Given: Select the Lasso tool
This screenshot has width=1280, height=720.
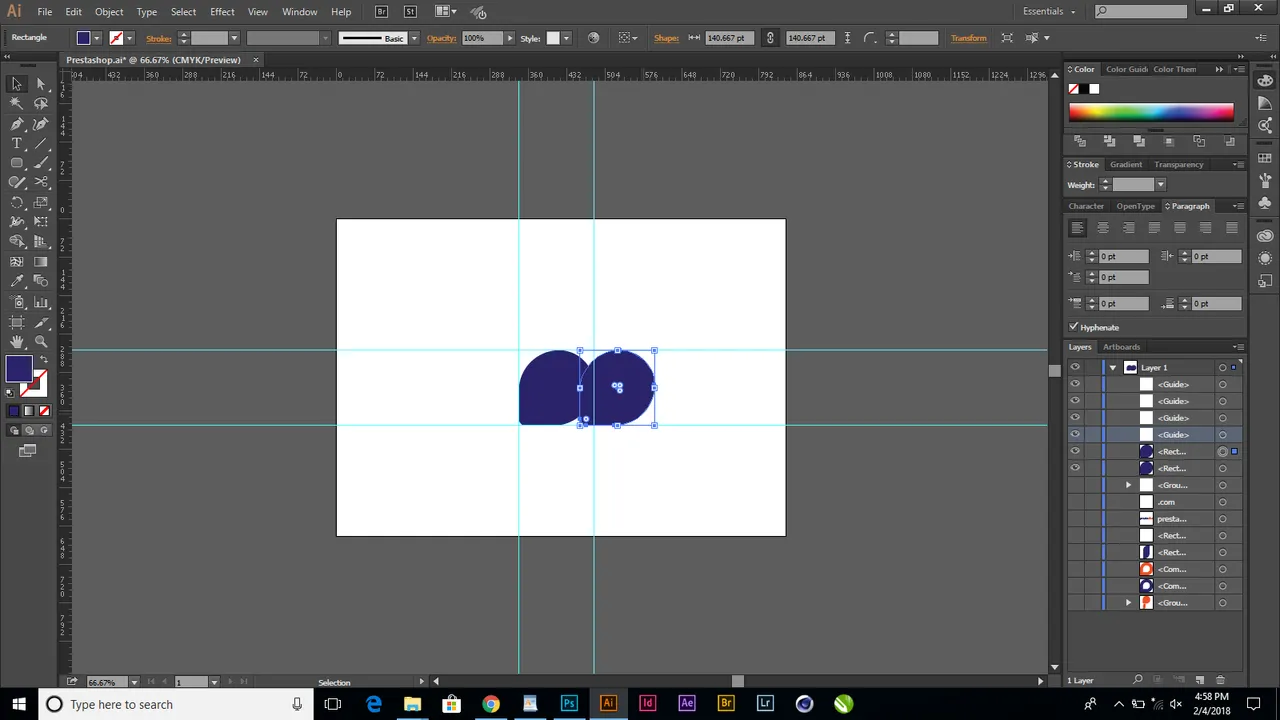Looking at the screenshot, I should 41,104.
